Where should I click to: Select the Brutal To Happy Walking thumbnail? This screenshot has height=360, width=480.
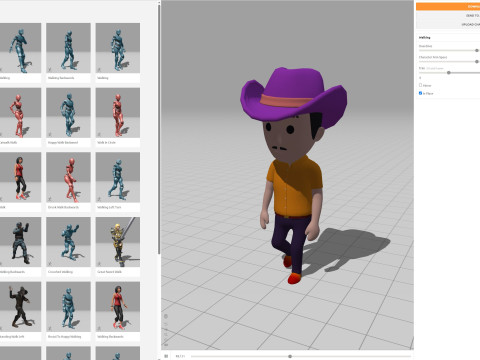coord(68,307)
